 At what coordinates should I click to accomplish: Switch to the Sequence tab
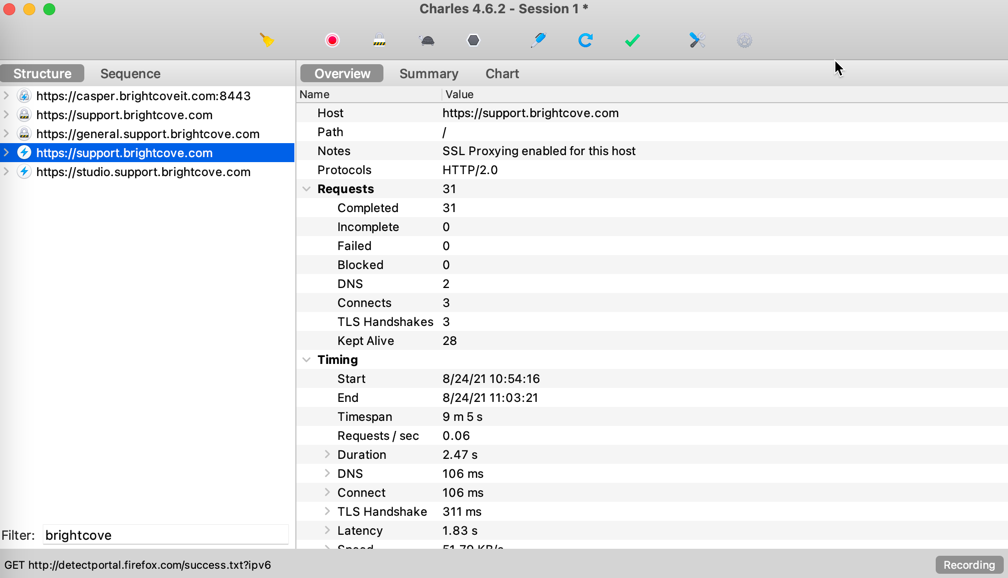pyautogui.click(x=130, y=74)
